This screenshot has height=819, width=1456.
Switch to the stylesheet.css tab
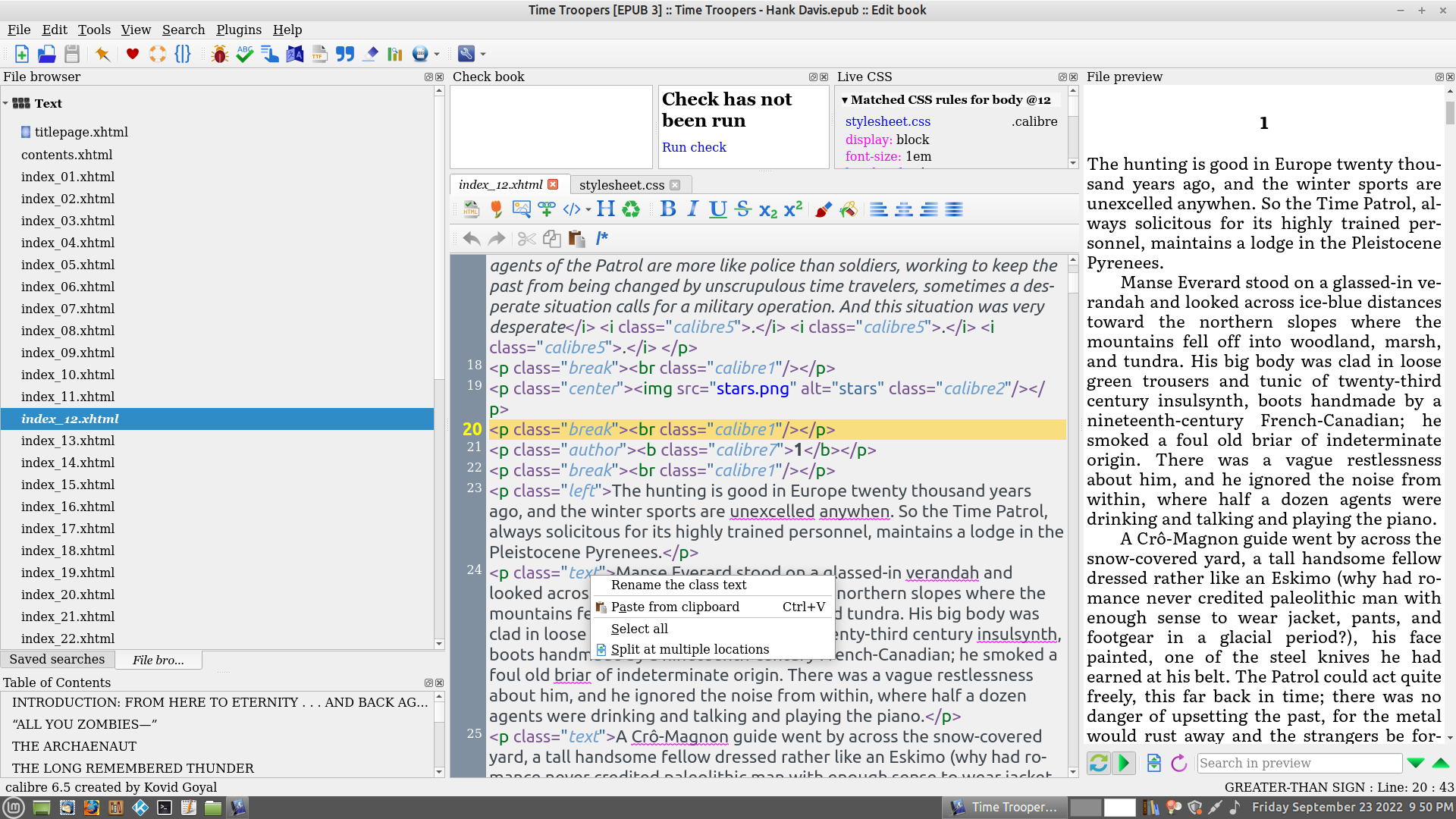622,185
